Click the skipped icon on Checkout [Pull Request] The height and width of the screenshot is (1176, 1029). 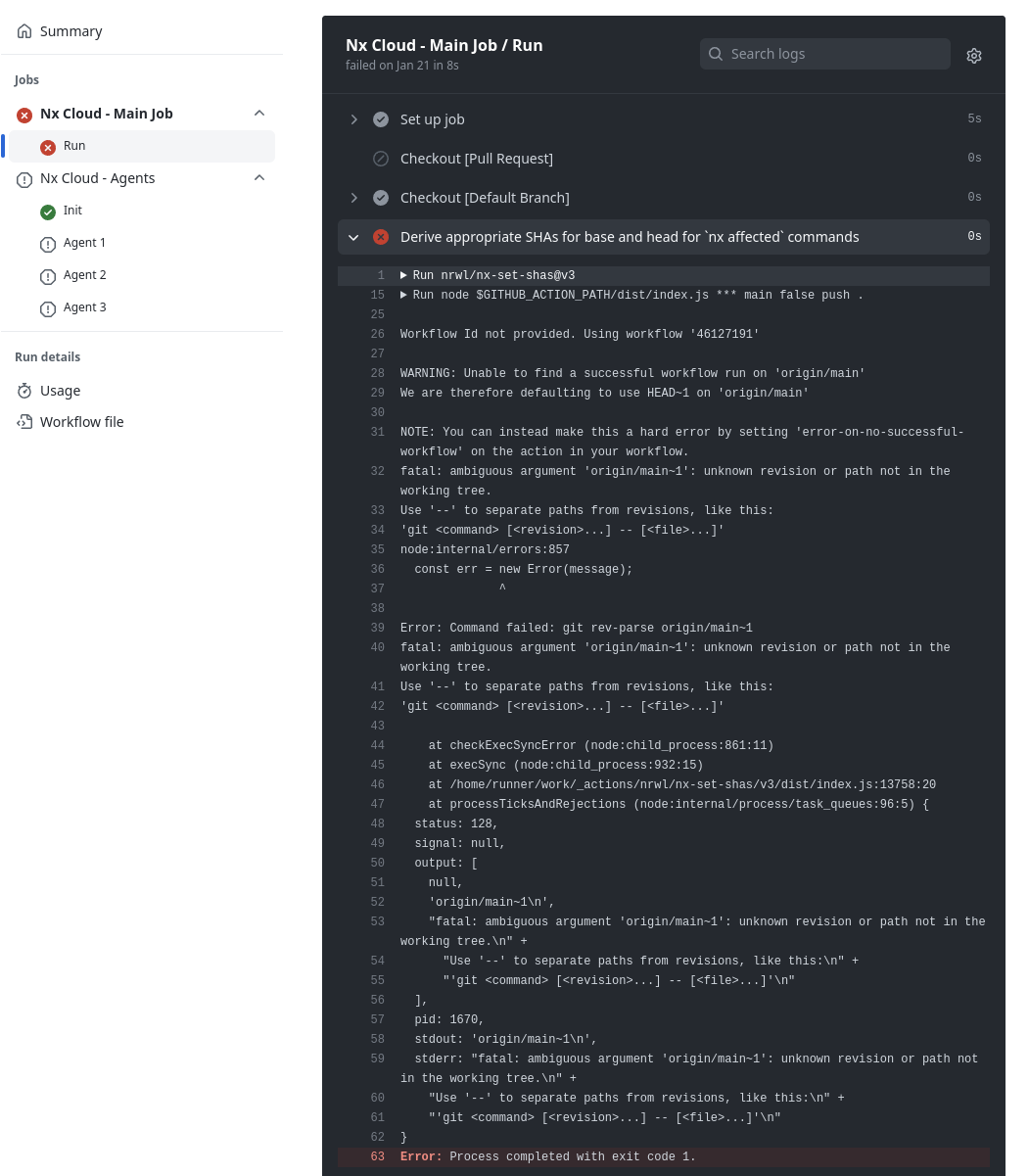pos(381,158)
